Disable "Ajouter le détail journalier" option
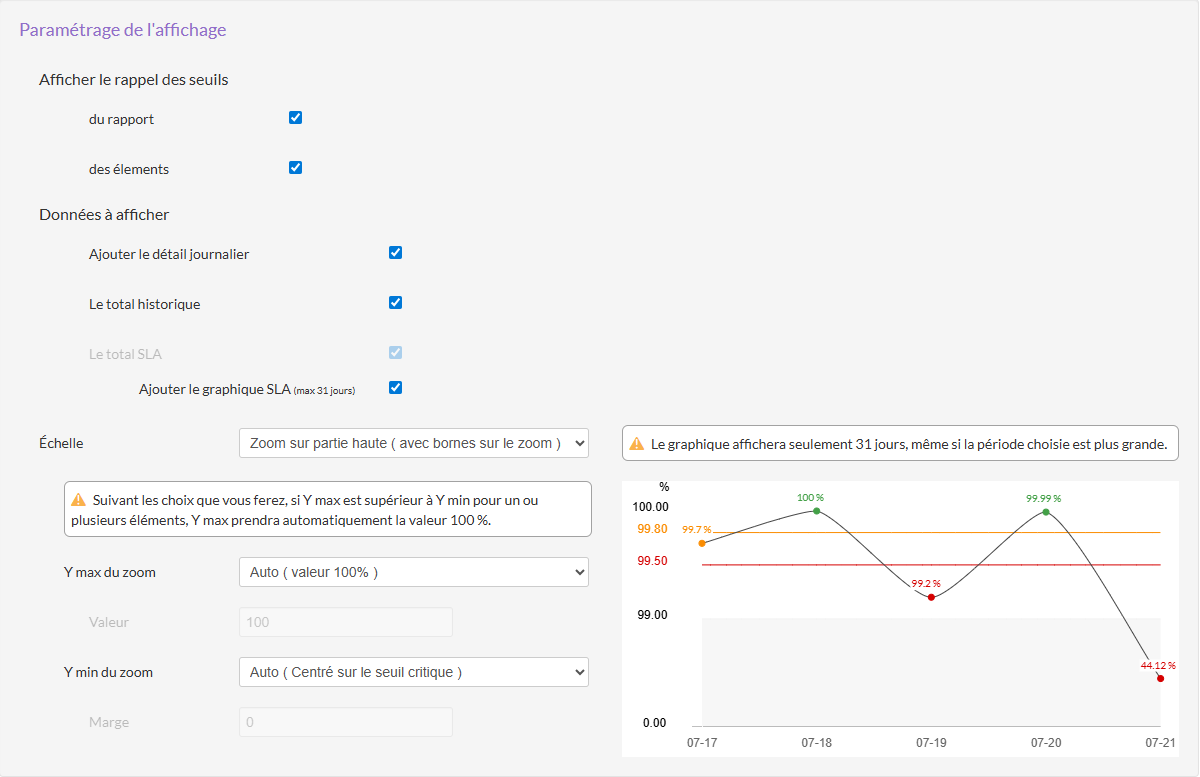1200x777 pixels. pyautogui.click(x=395, y=253)
